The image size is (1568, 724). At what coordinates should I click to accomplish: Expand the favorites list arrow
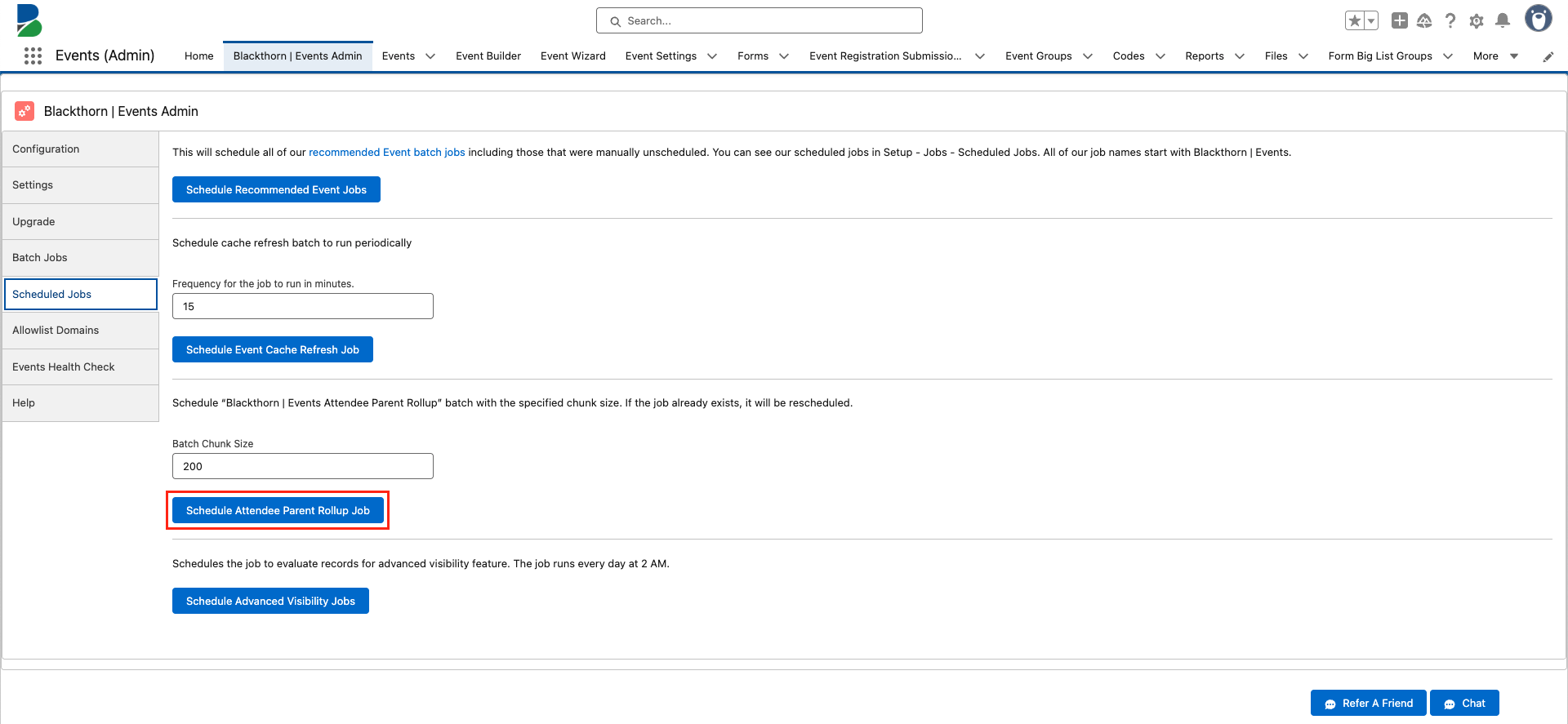pyautogui.click(x=1371, y=20)
